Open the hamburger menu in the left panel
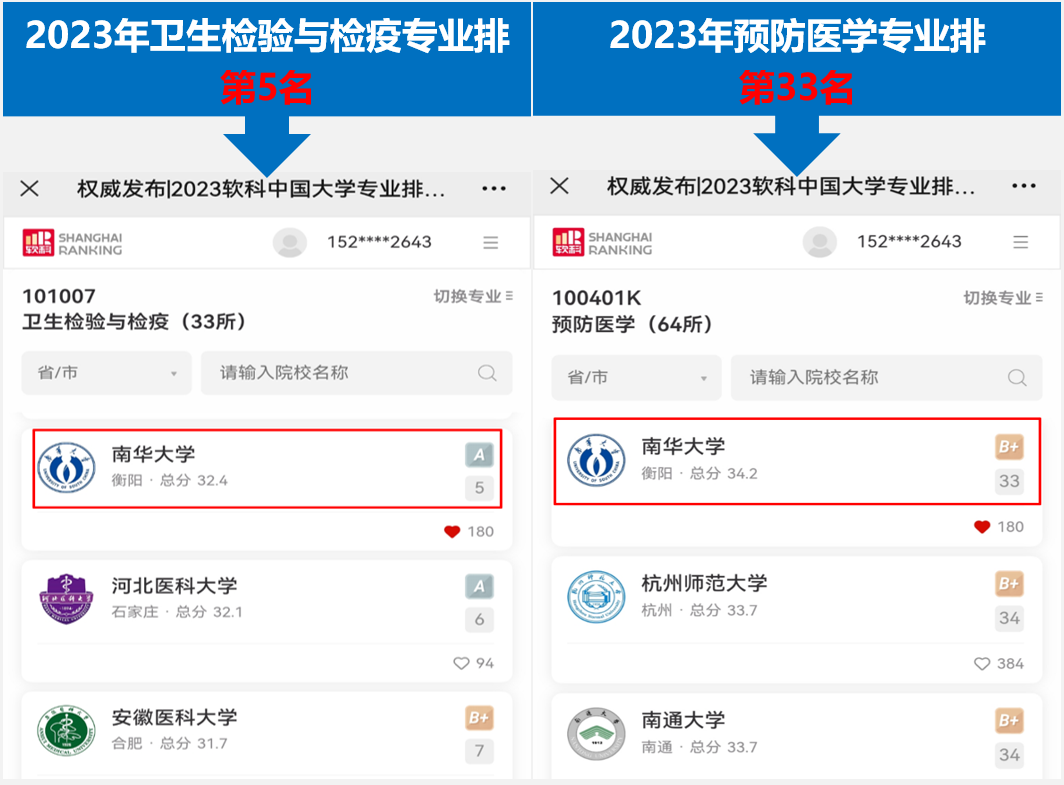 click(x=490, y=243)
